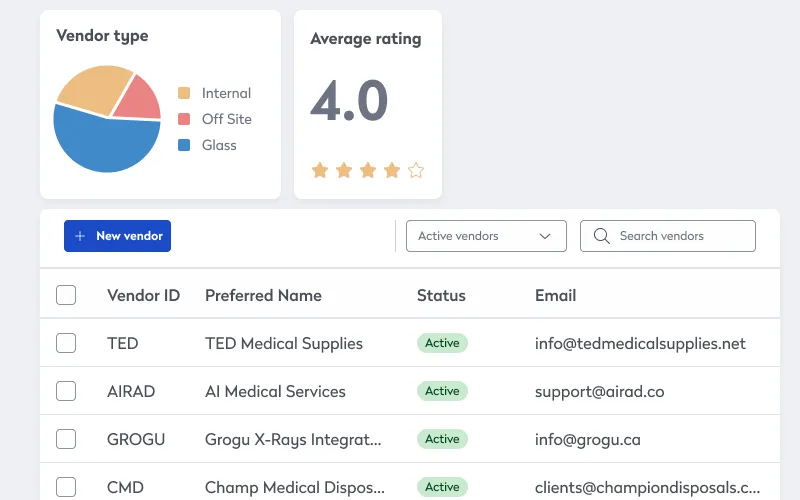Select the Glass legend blue swatch

click(184, 145)
